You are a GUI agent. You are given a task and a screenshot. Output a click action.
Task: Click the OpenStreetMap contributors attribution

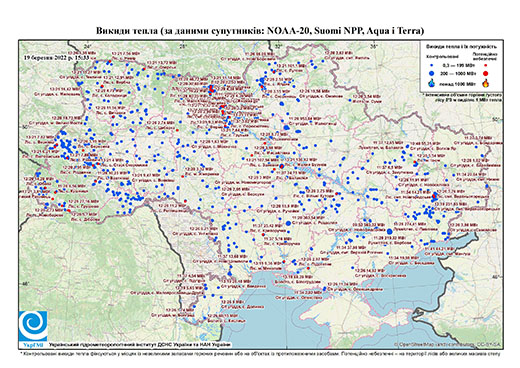[448, 344]
